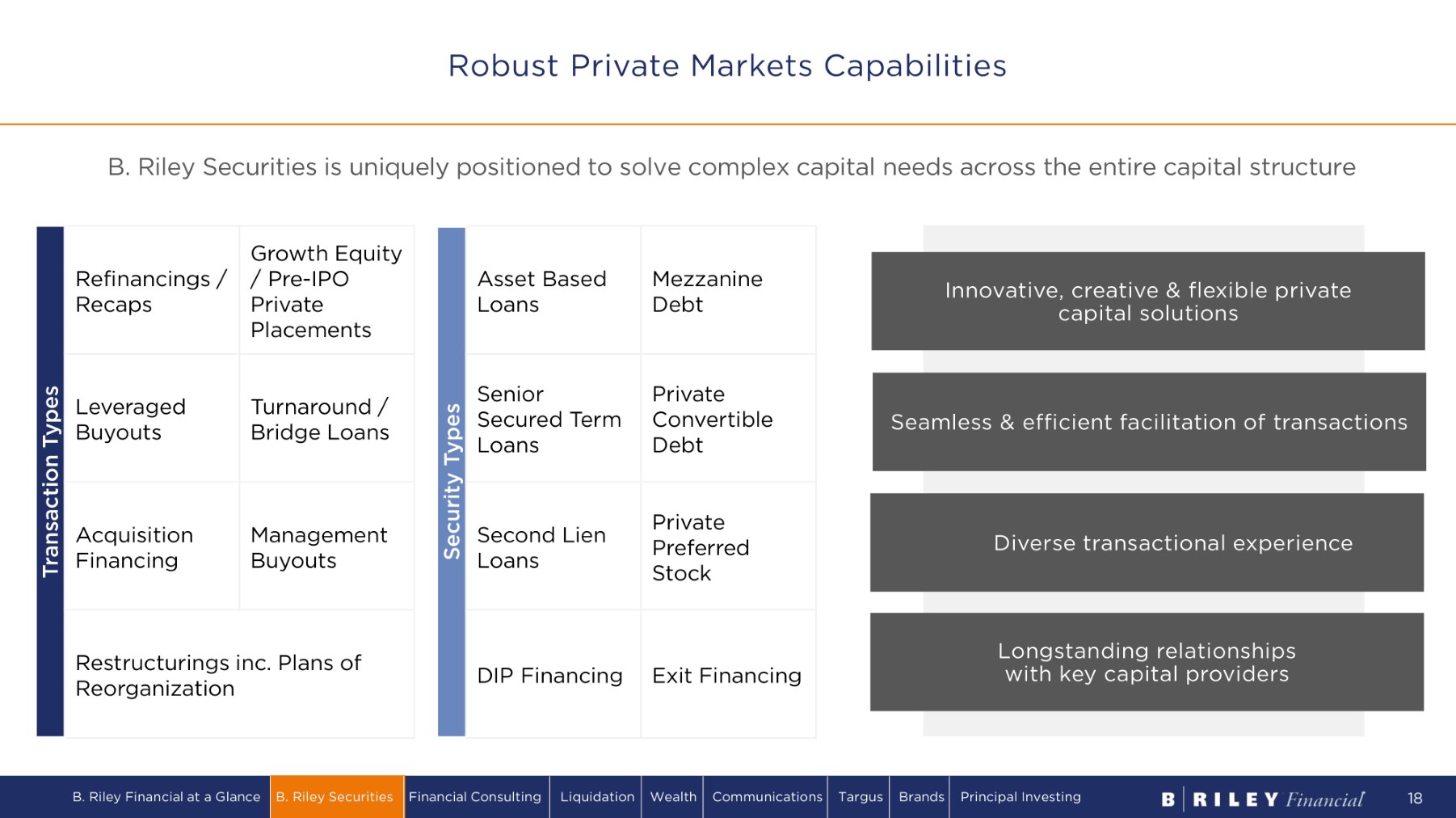Open the Communications section tab
The width and height of the screenshot is (1456, 818).
767,797
